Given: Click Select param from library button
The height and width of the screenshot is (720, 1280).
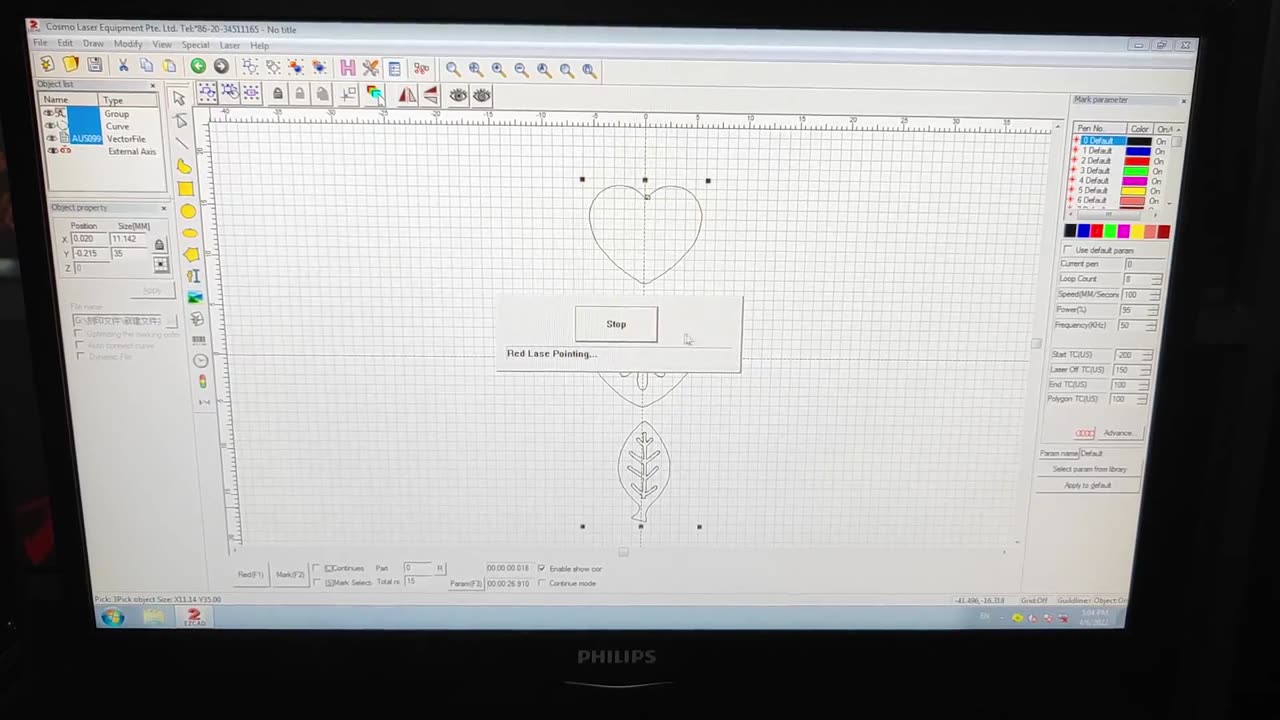Looking at the screenshot, I should 1089,469.
